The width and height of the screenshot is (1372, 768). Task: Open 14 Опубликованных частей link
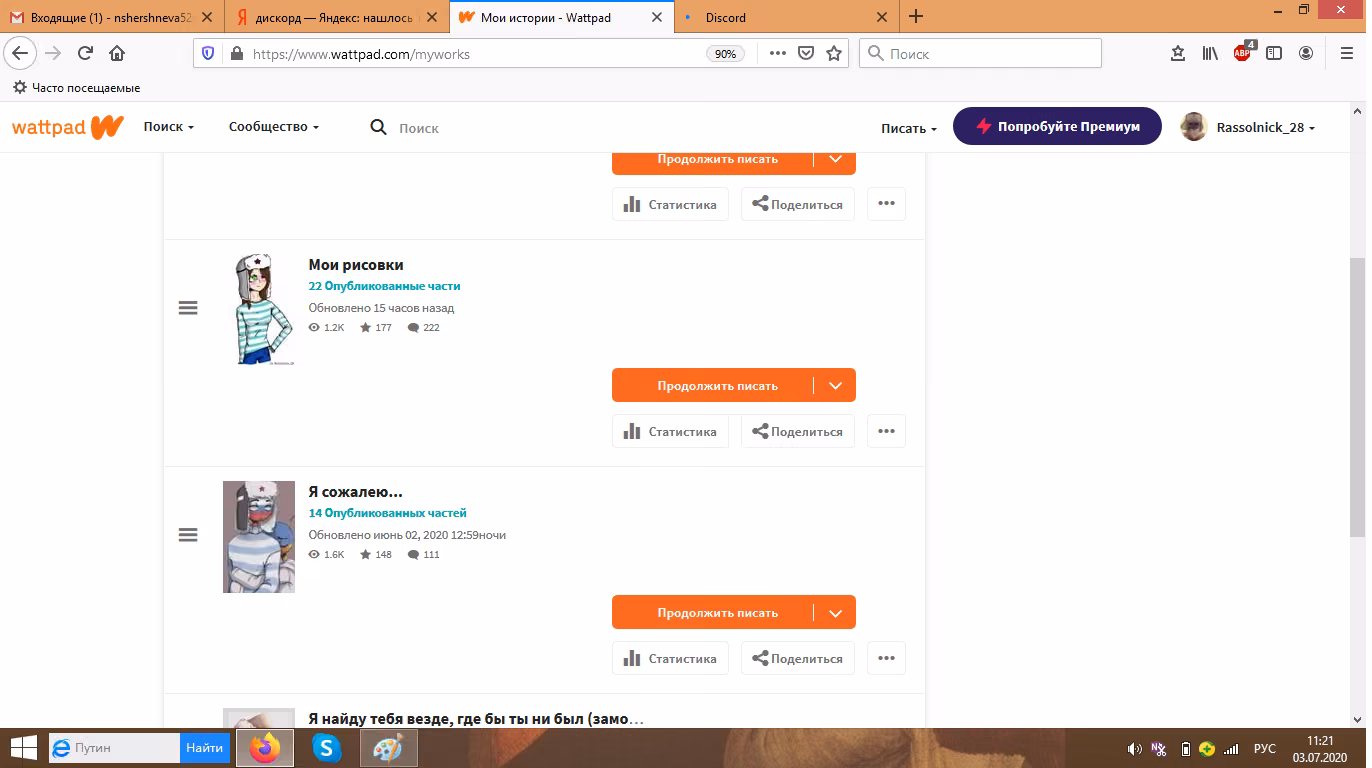387,513
